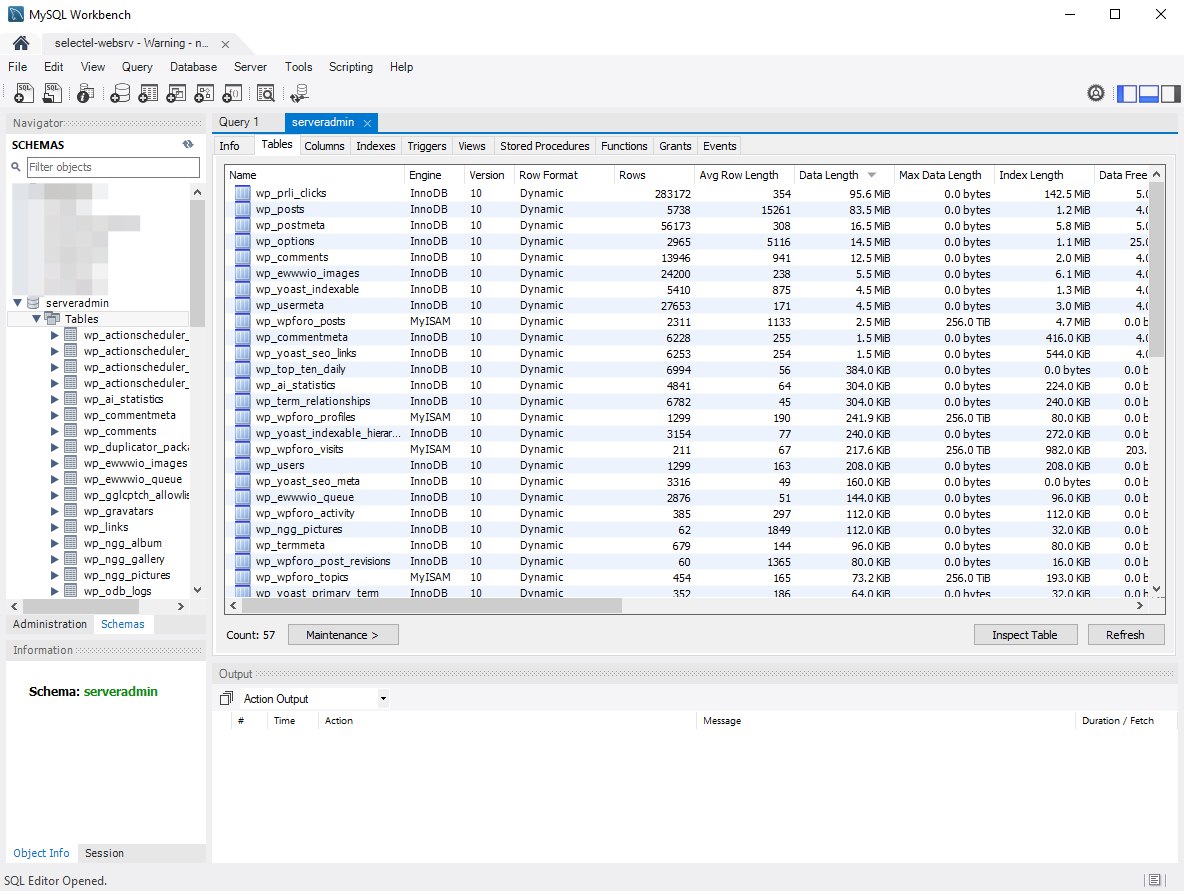Click the status bar output icon
The width and height of the screenshot is (1185, 892).
click(x=1154, y=880)
